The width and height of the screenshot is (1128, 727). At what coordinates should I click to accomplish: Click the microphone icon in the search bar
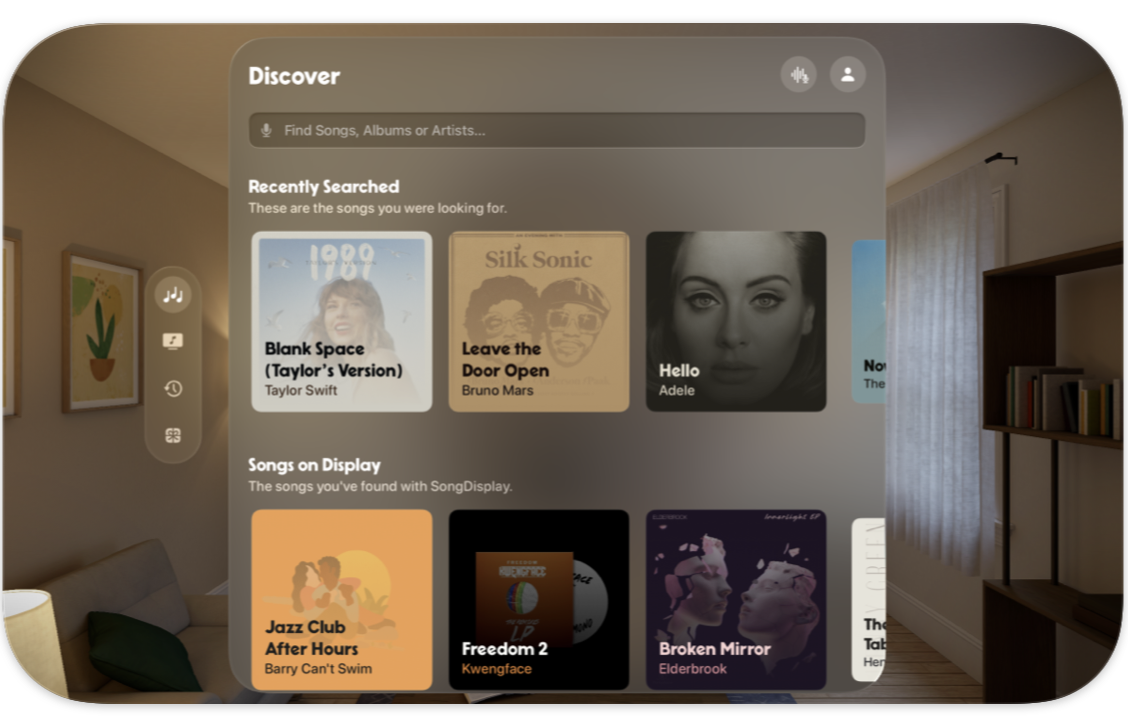click(x=266, y=129)
